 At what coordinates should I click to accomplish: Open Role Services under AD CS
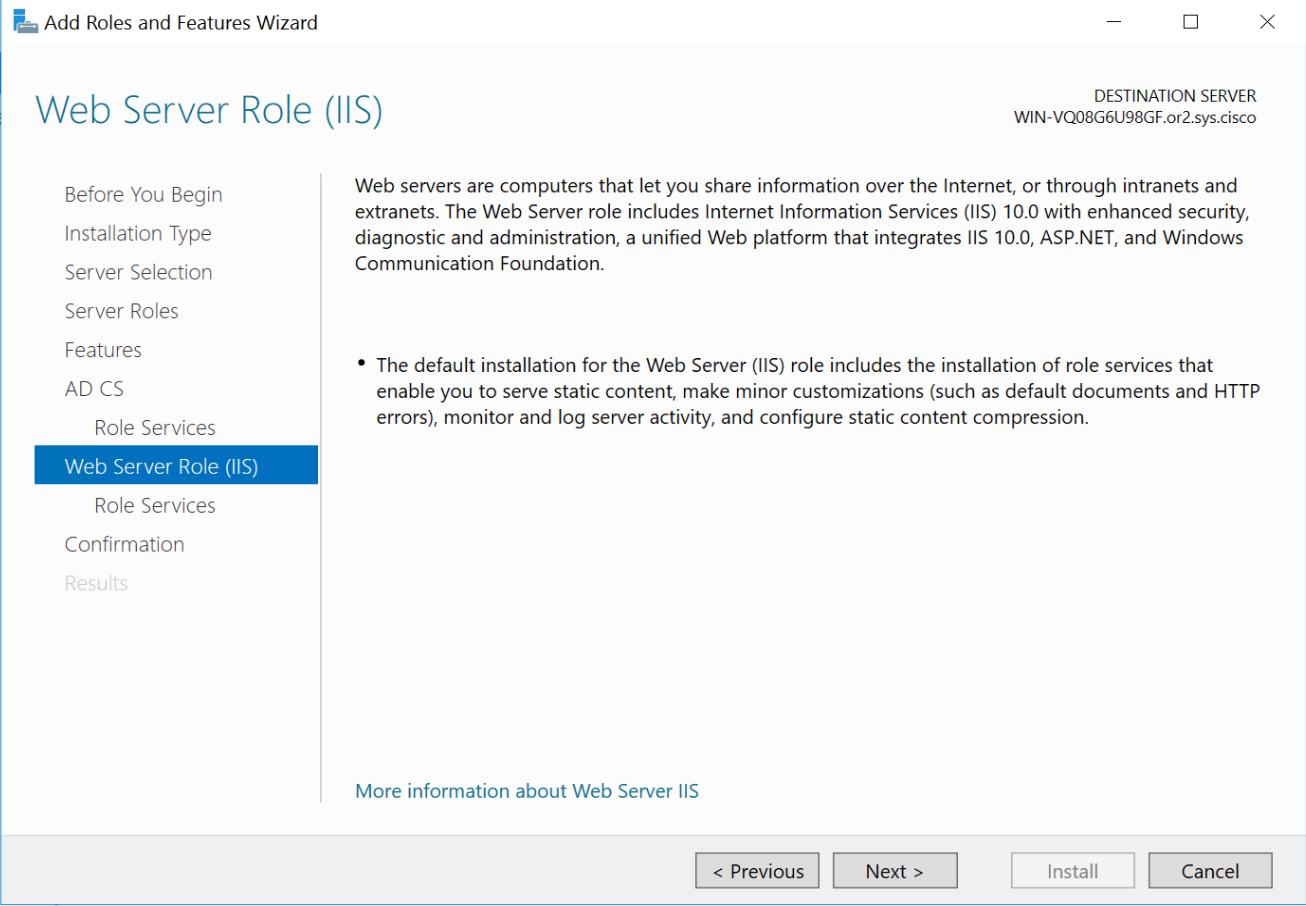pos(155,428)
